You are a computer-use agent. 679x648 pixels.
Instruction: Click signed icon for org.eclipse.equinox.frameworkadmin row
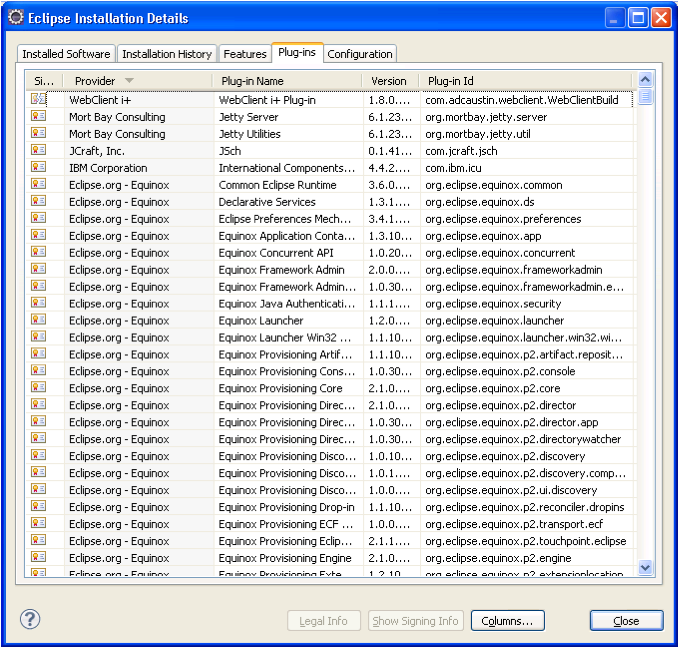pos(38,269)
